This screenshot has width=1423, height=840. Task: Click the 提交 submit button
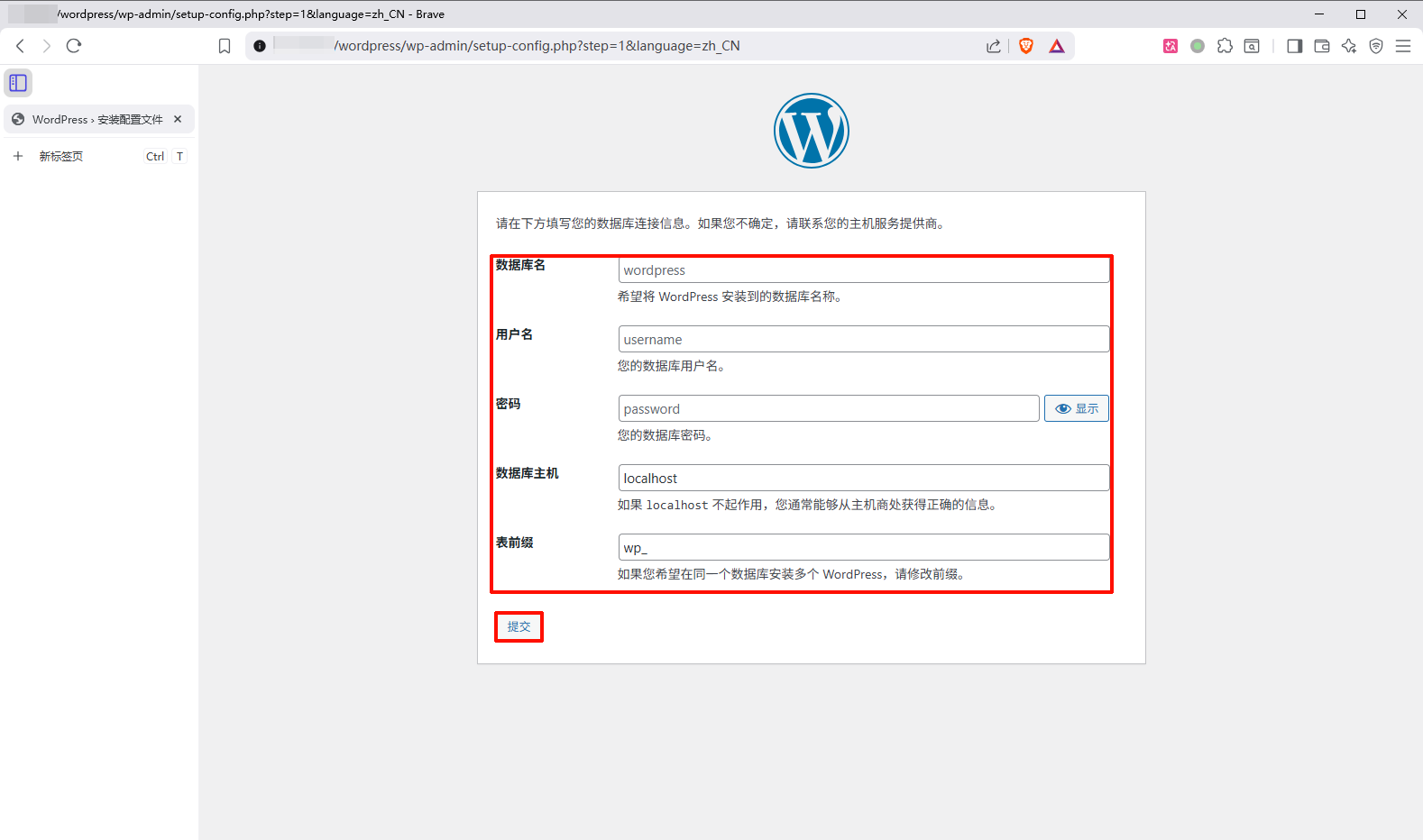coord(519,626)
